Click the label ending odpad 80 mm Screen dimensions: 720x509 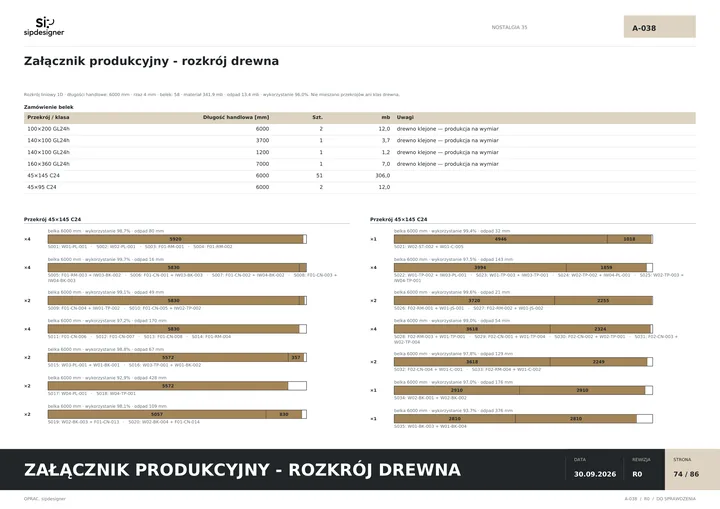(106, 231)
